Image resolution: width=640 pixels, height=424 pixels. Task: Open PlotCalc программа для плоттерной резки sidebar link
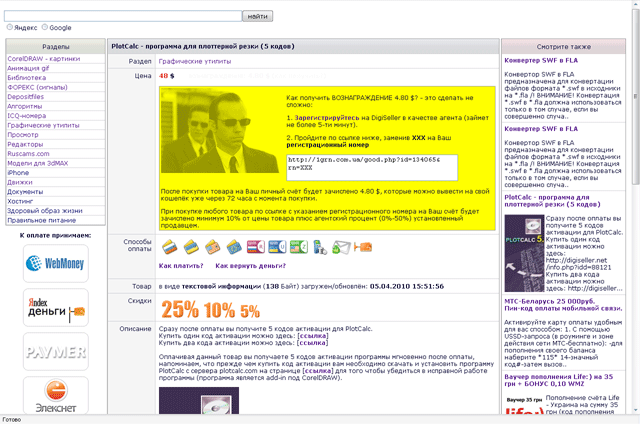point(552,201)
